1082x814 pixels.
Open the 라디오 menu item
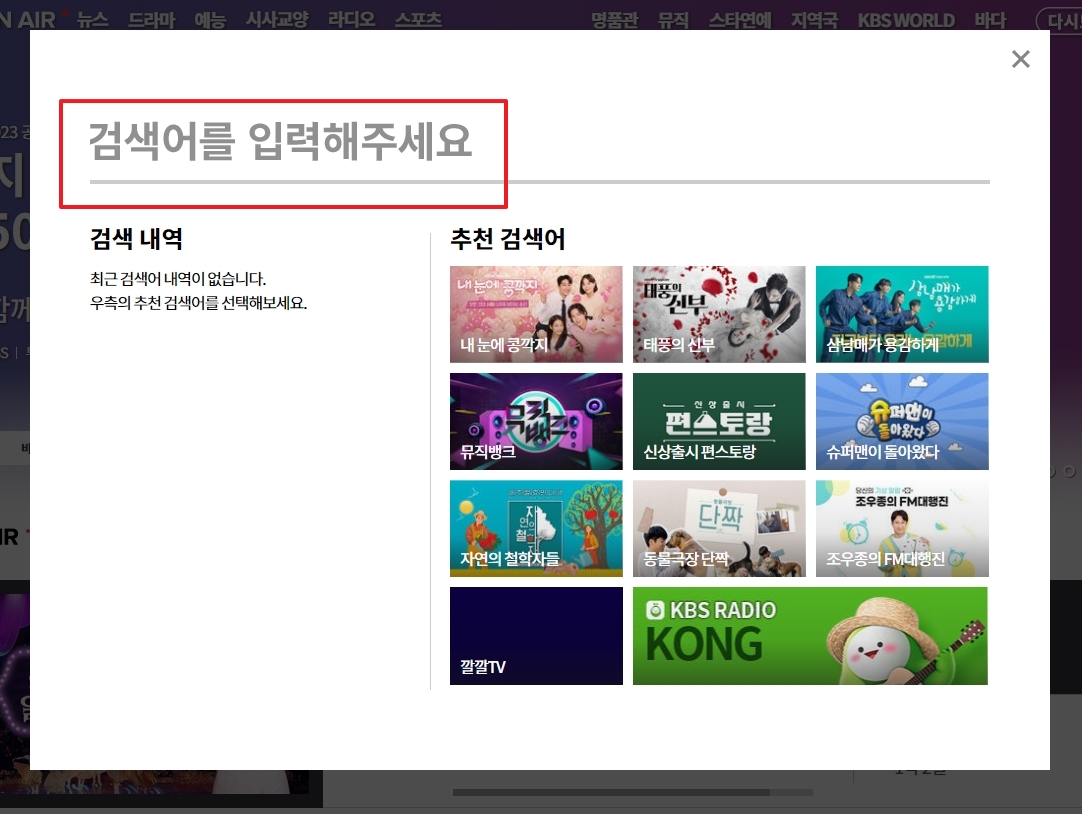(351, 19)
